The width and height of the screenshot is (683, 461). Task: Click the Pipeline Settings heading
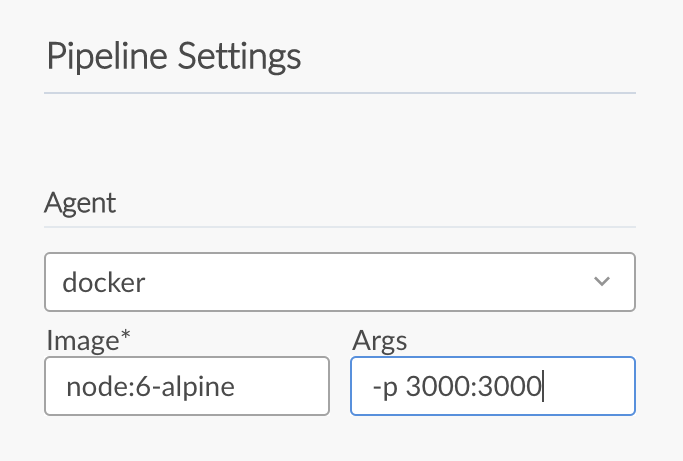[174, 56]
